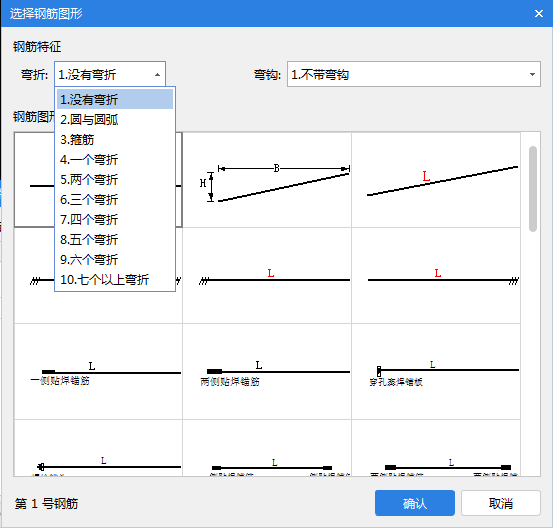Choose '2.圆与圆弧' option

coord(115,120)
